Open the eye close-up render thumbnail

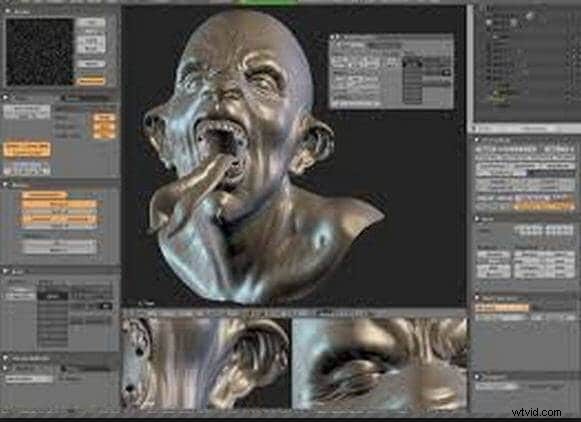click(x=379, y=363)
